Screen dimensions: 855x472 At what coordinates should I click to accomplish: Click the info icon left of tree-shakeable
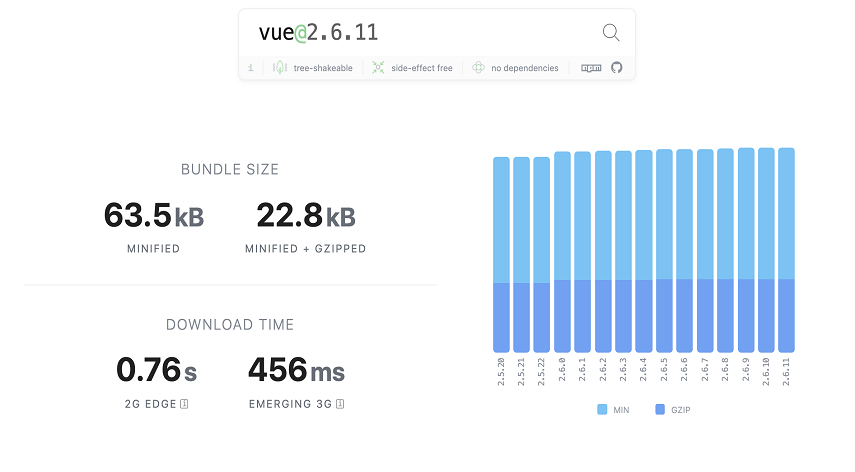pos(251,68)
